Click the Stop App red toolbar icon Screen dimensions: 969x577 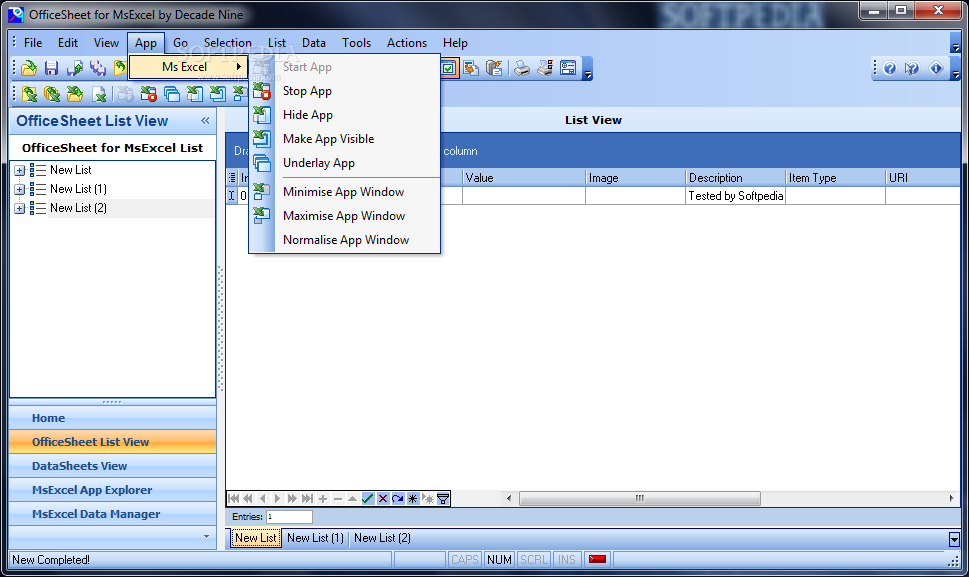tap(148, 94)
